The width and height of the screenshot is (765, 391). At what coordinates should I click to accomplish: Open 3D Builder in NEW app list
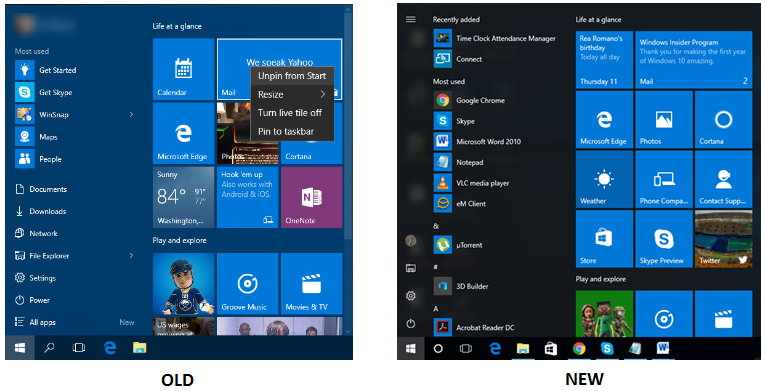click(x=461, y=286)
